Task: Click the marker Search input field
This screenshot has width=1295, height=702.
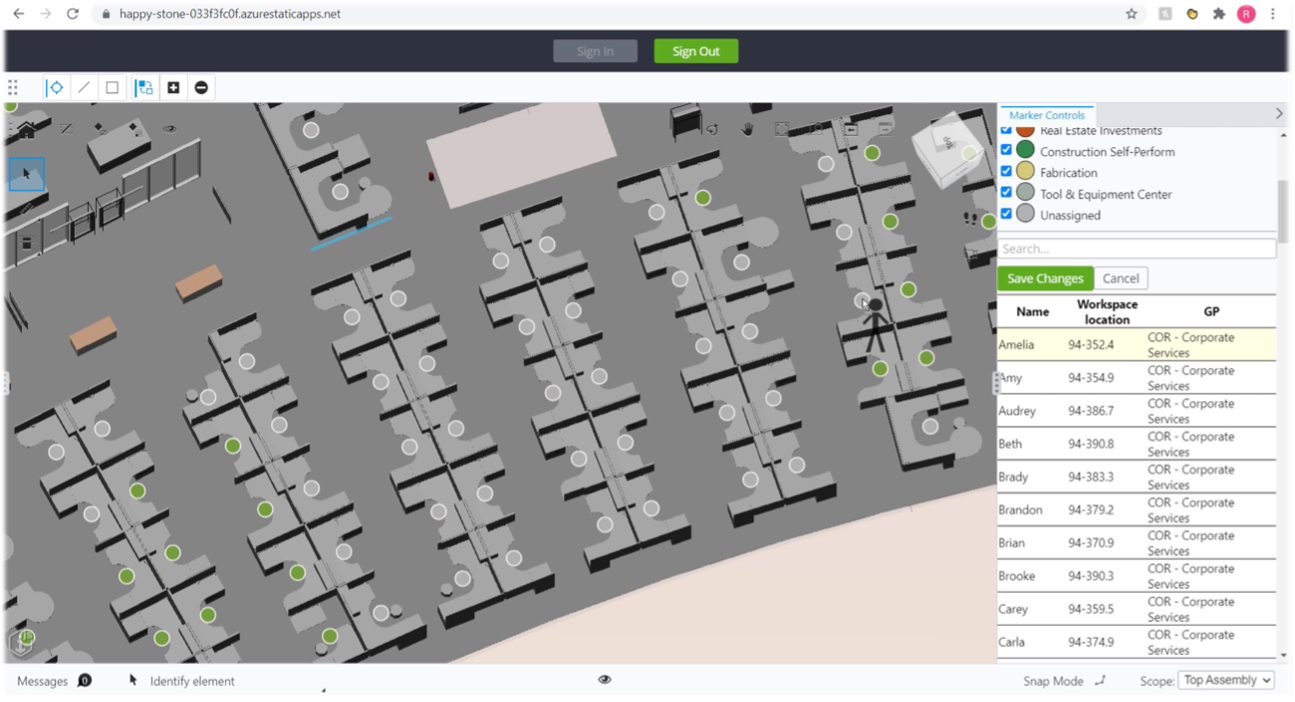Action: pos(1136,248)
